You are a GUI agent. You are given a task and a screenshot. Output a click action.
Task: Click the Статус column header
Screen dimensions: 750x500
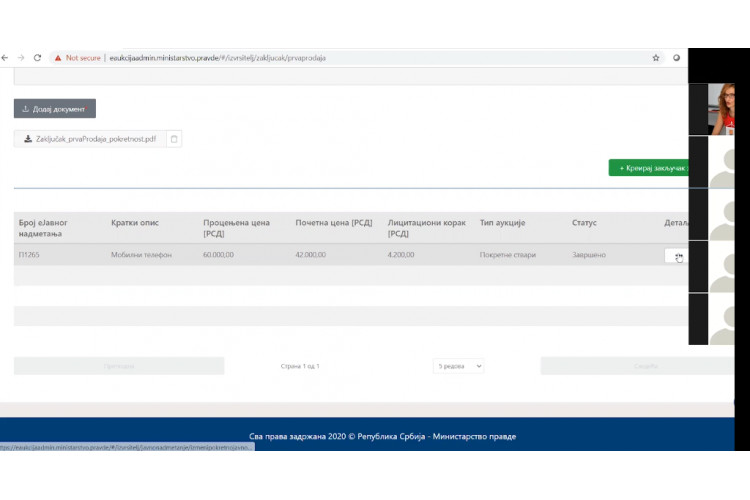[x=584, y=222]
